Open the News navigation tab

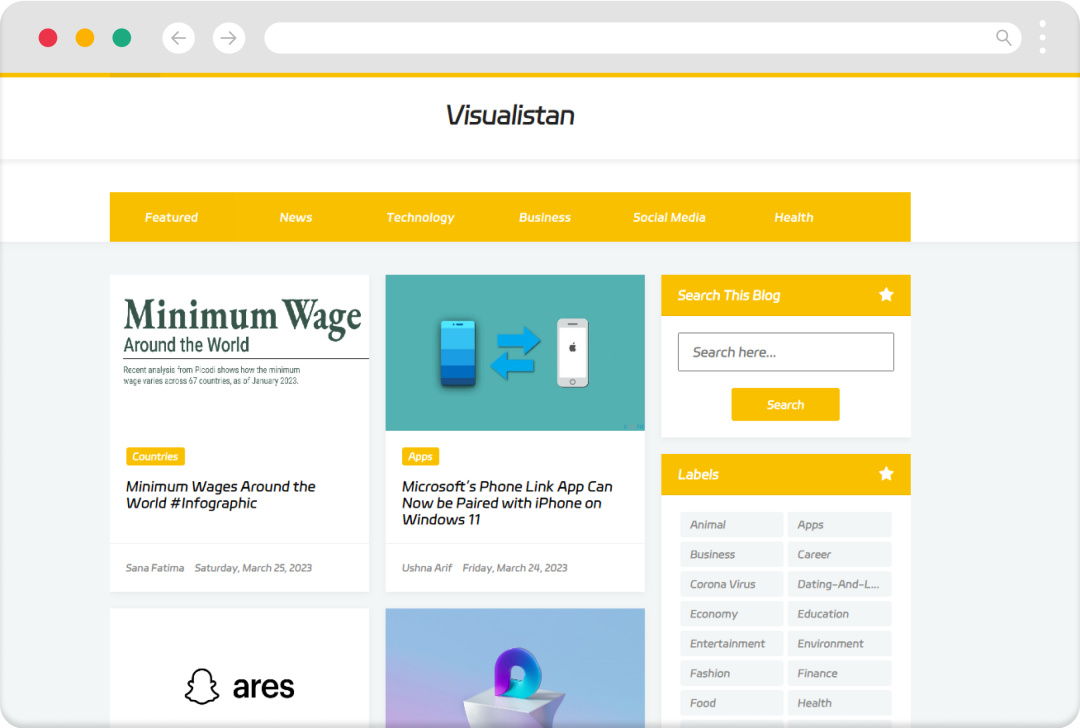pyautogui.click(x=296, y=218)
